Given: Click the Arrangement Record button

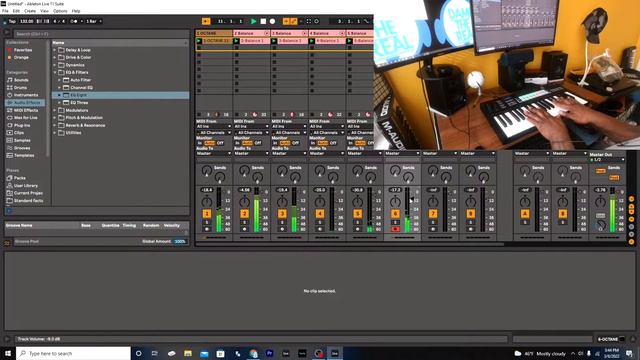Looking at the screenshot, I should point(272,21).
